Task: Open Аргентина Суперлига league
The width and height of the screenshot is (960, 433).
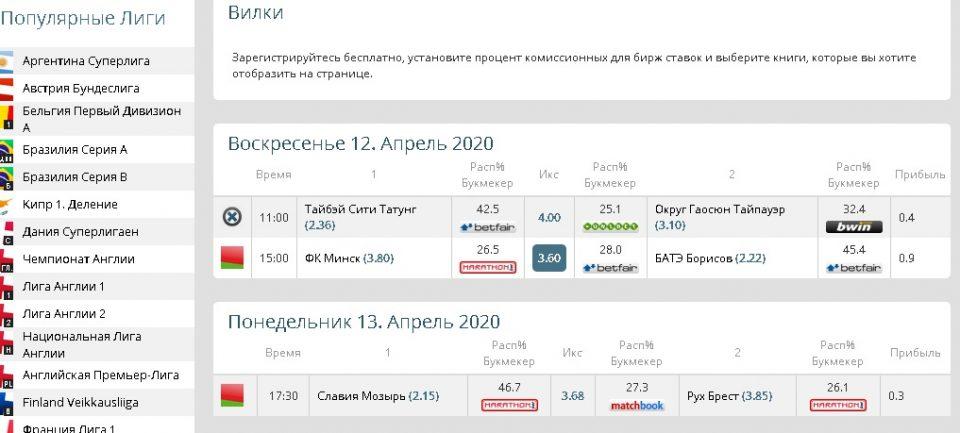Action: (86, 61)
